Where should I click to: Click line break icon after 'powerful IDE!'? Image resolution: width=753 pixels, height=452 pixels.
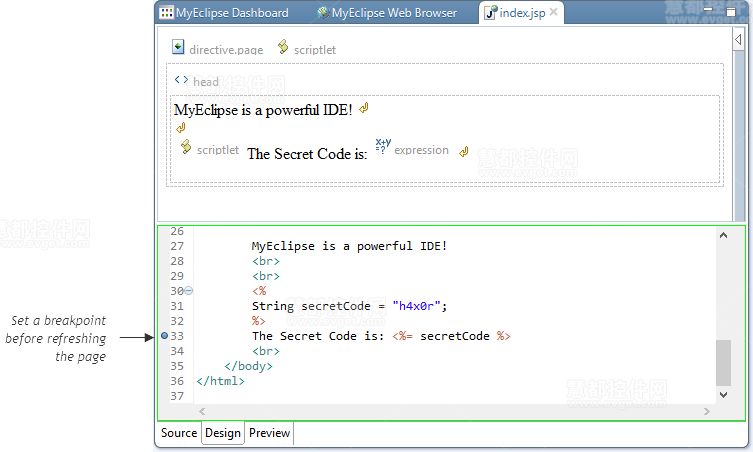click(364, 108)
